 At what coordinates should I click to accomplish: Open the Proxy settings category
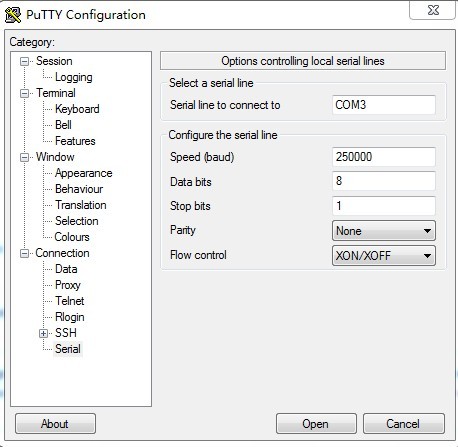click(x=68, y=285)
